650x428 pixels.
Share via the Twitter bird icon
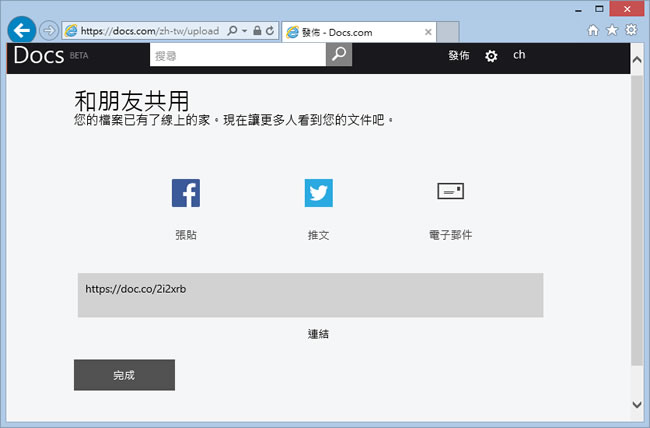pos(318,193)
